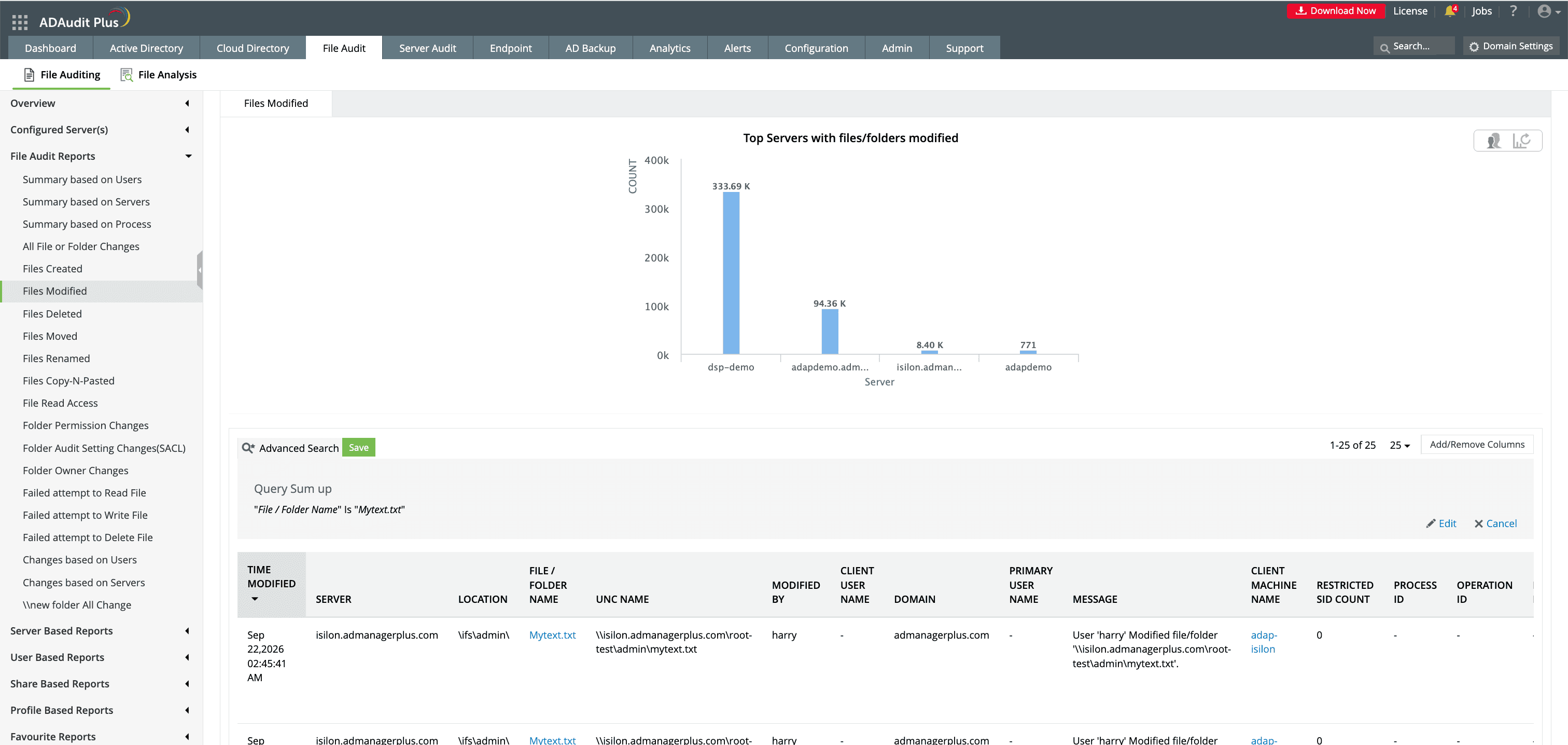Open the help question mark icon

1513,11
